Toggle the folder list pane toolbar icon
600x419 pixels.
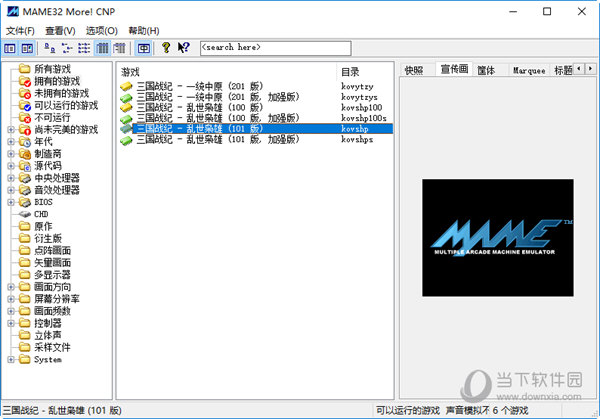click(10, 48)
